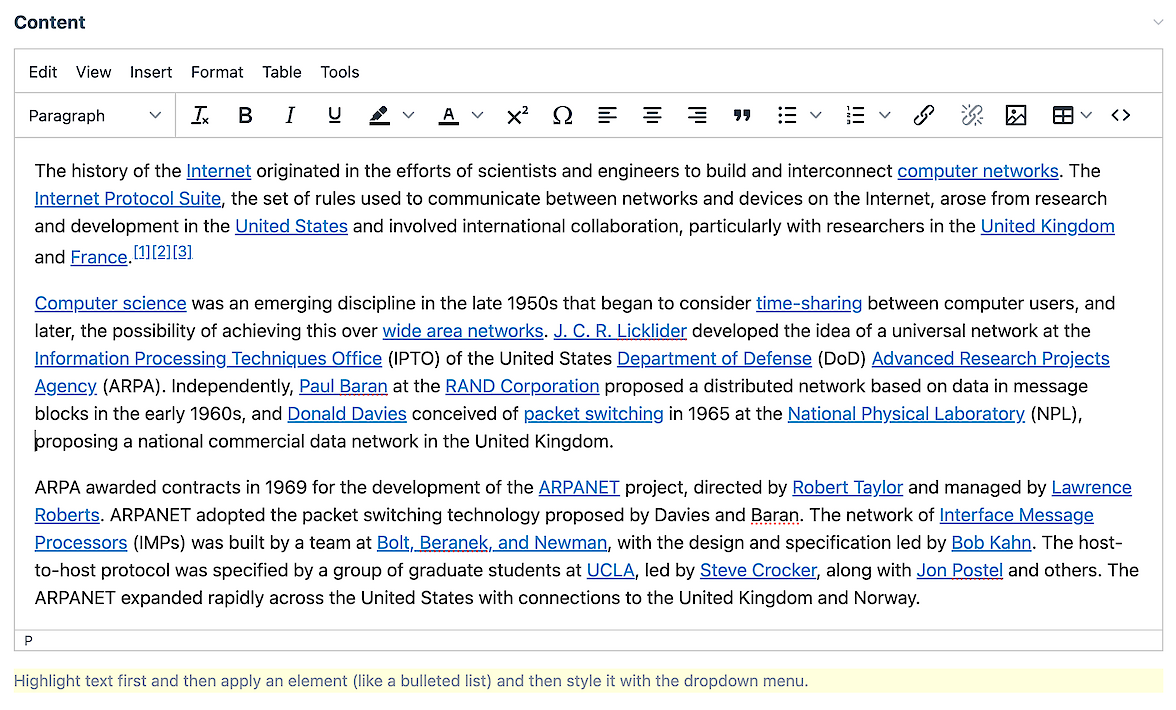
Task: Apply superscript formatting
Action: [517, 116]
